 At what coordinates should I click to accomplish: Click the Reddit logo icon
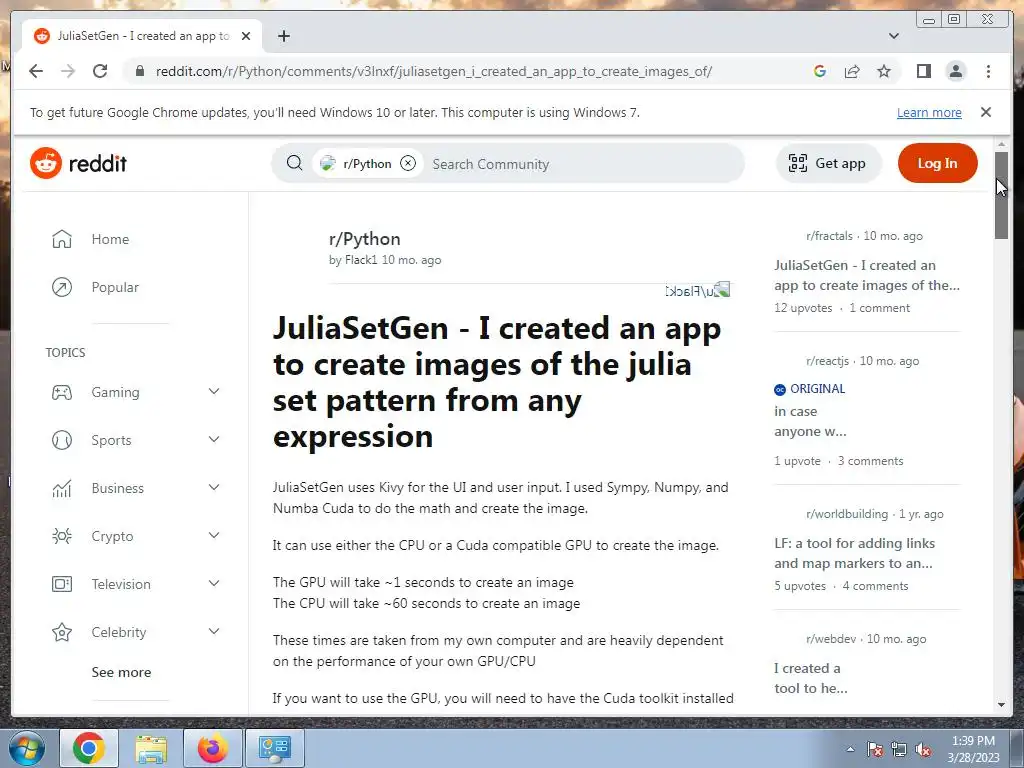[46, 163]
